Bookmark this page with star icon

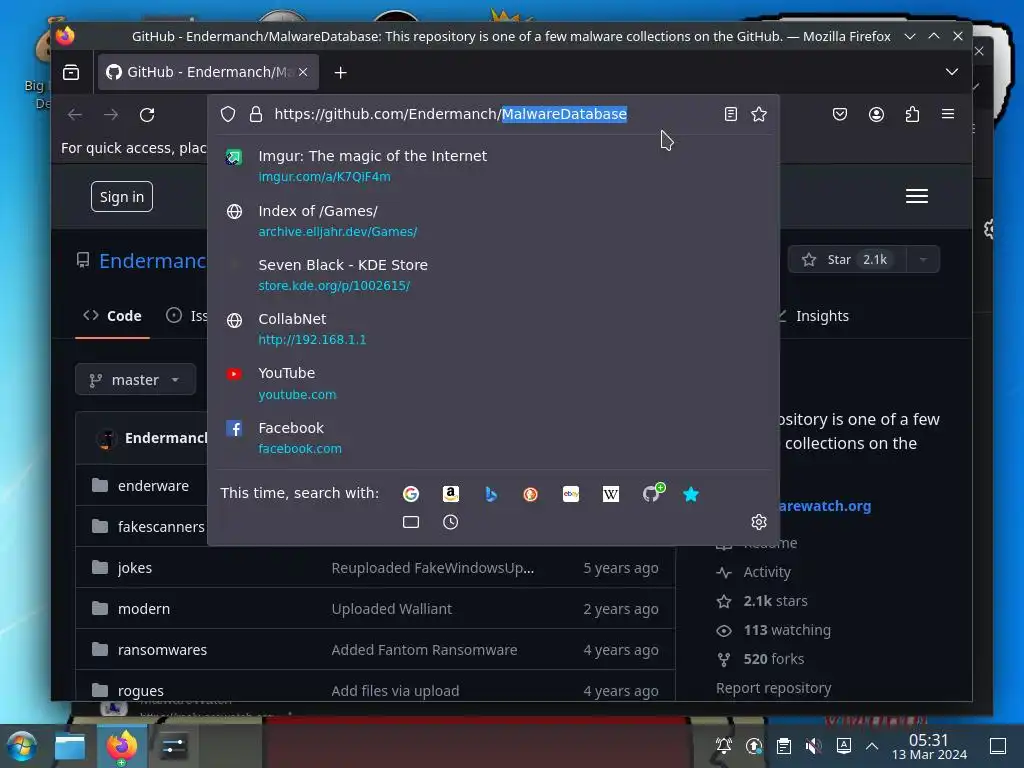point(759,114)
